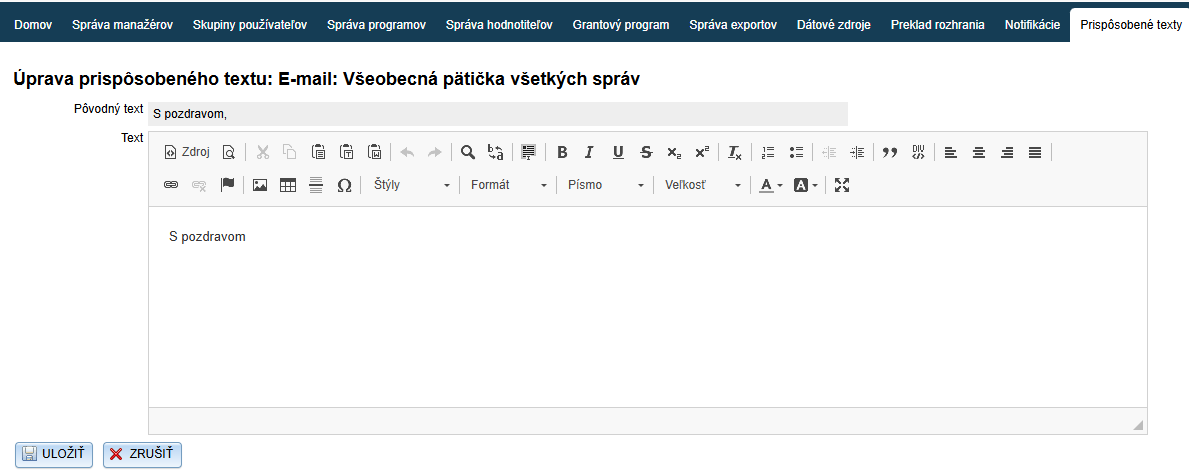Toggle underline formatting
Viewport: 1189px width, 476px height.
point(618,152)
